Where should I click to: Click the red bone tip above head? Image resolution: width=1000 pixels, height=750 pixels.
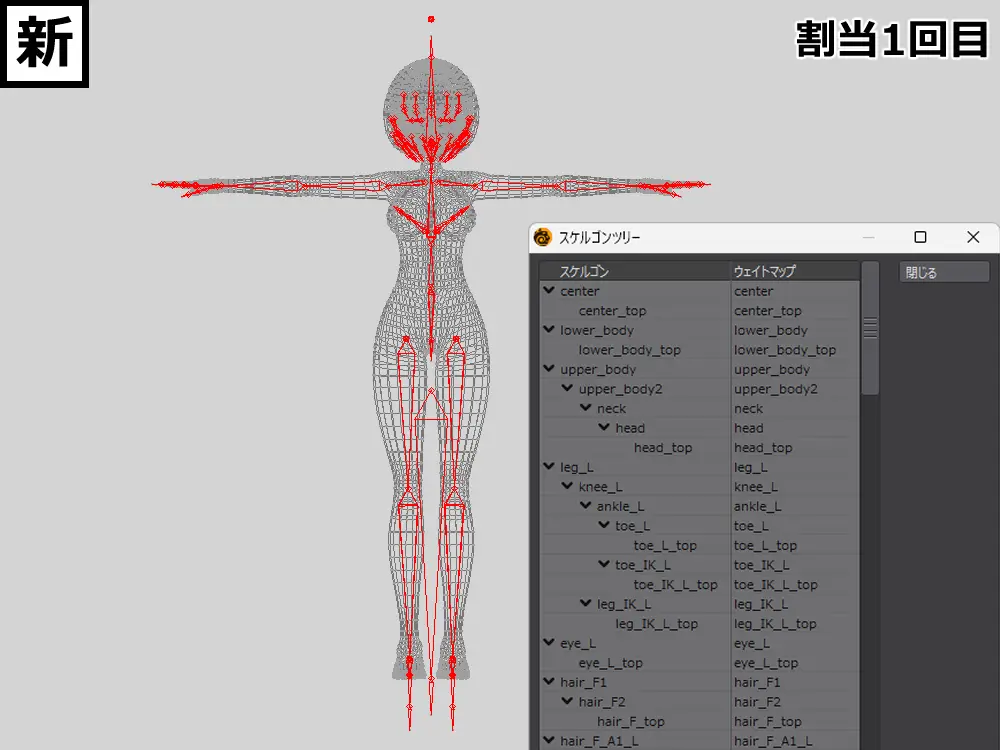coord(431,19)
